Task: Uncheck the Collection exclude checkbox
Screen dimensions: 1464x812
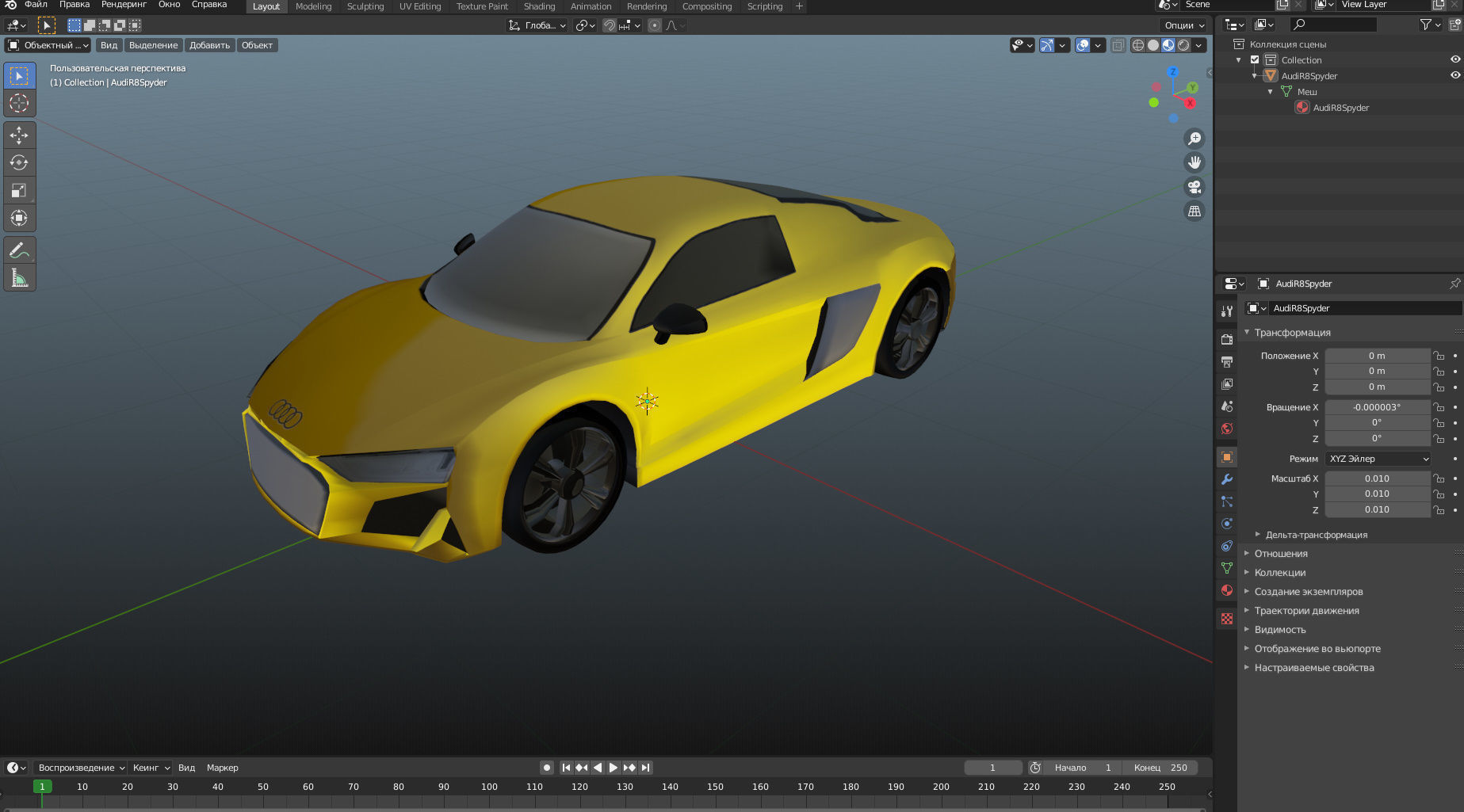Action: 1255,59
